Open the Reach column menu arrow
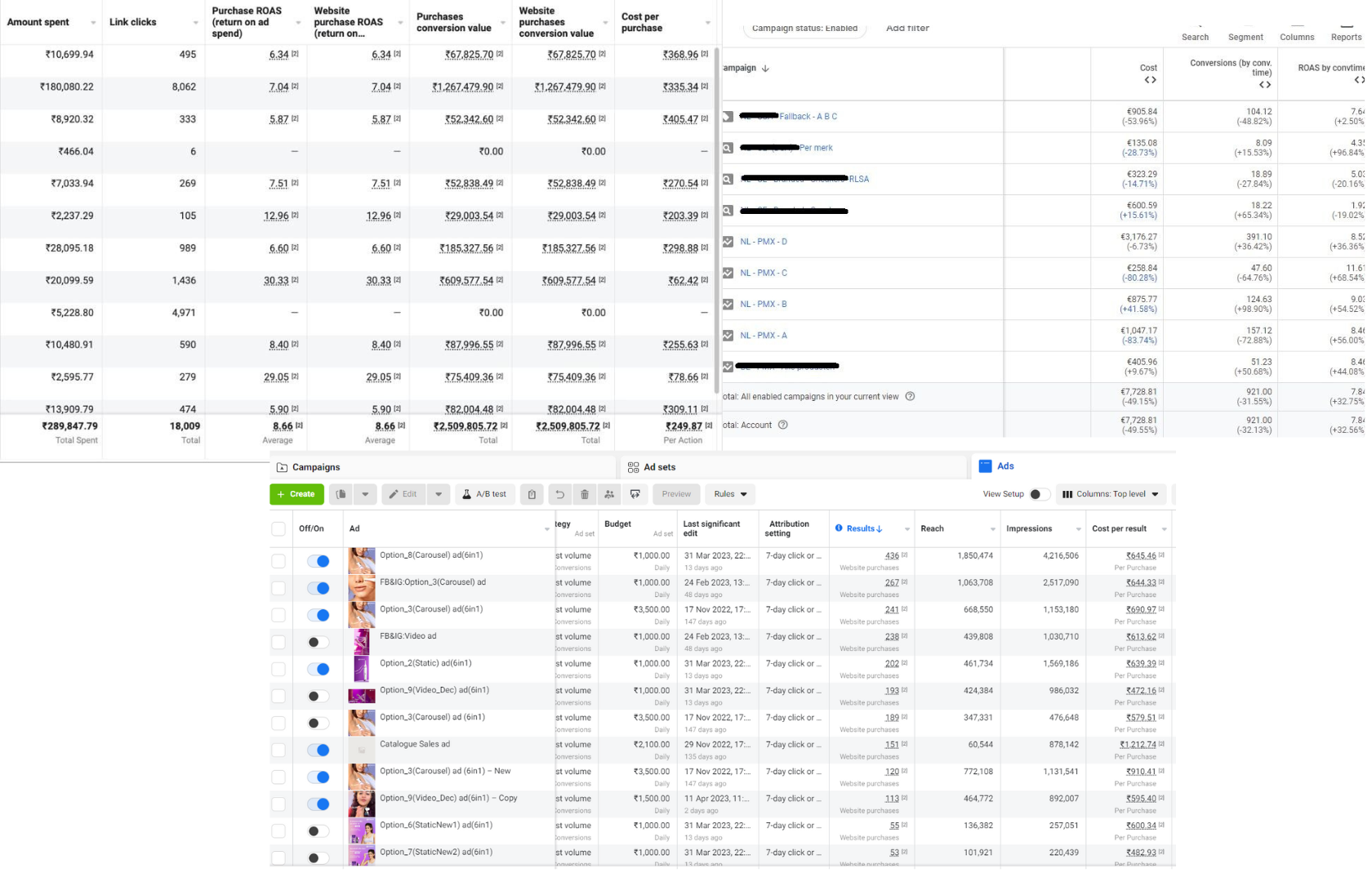 point(992,529)
